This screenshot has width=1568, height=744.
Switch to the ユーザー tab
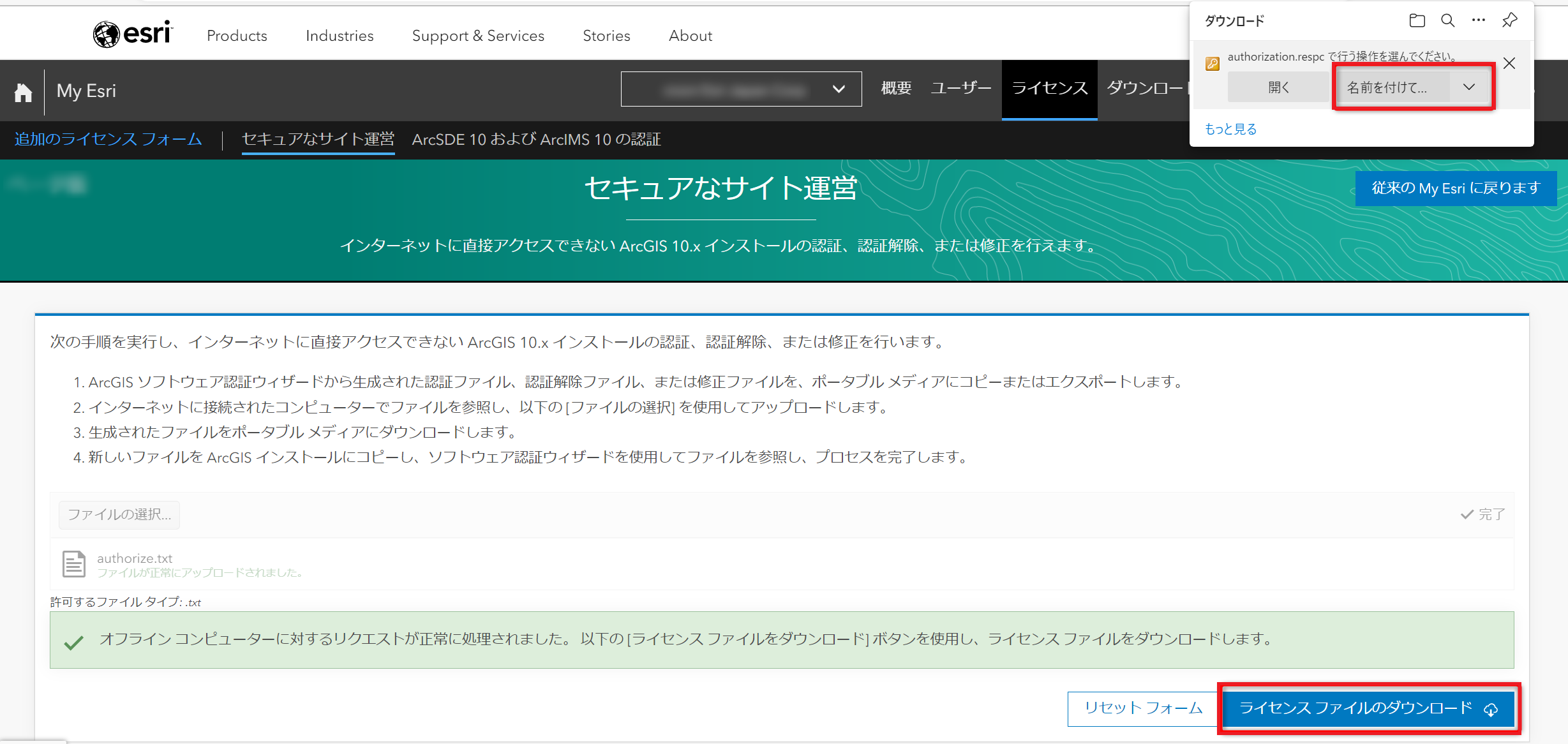pos(960,88)
